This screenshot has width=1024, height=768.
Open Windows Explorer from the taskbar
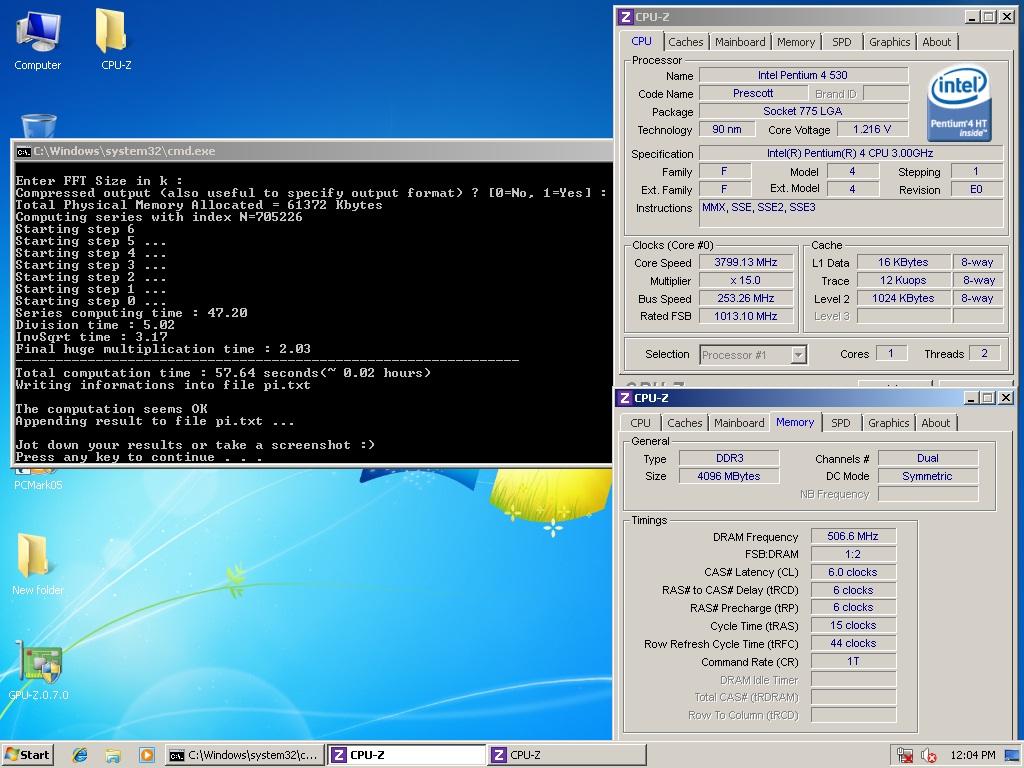click(112, 755)
